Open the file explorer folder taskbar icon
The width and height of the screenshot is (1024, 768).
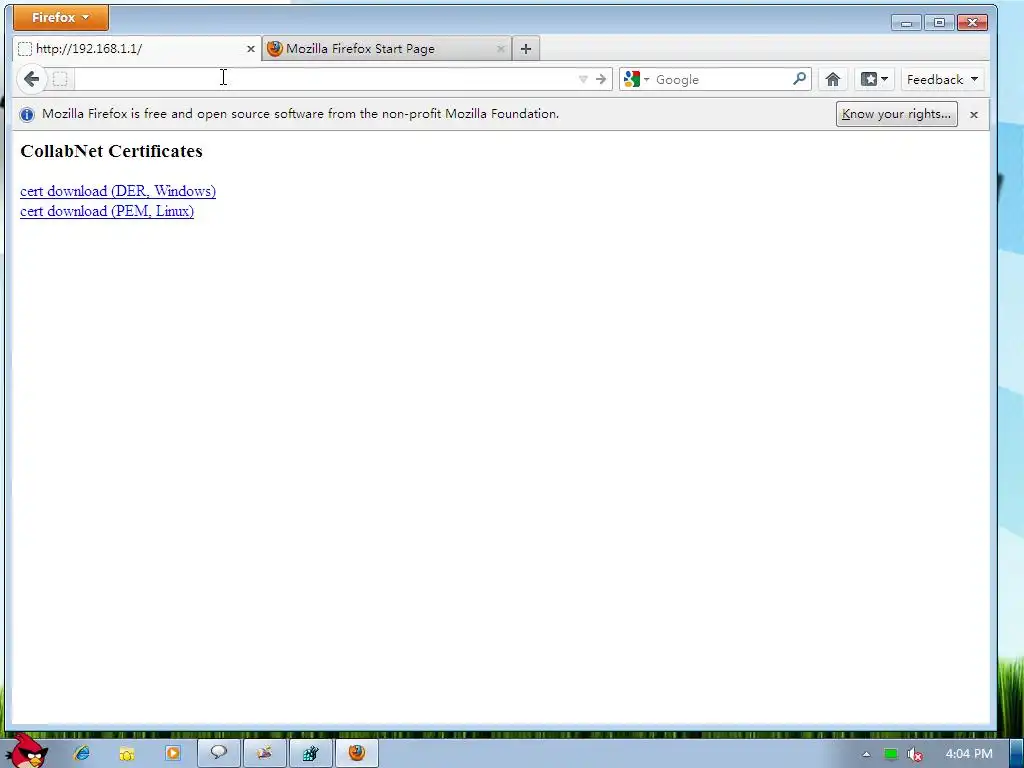pyautogui.click(x=127, y=754)
